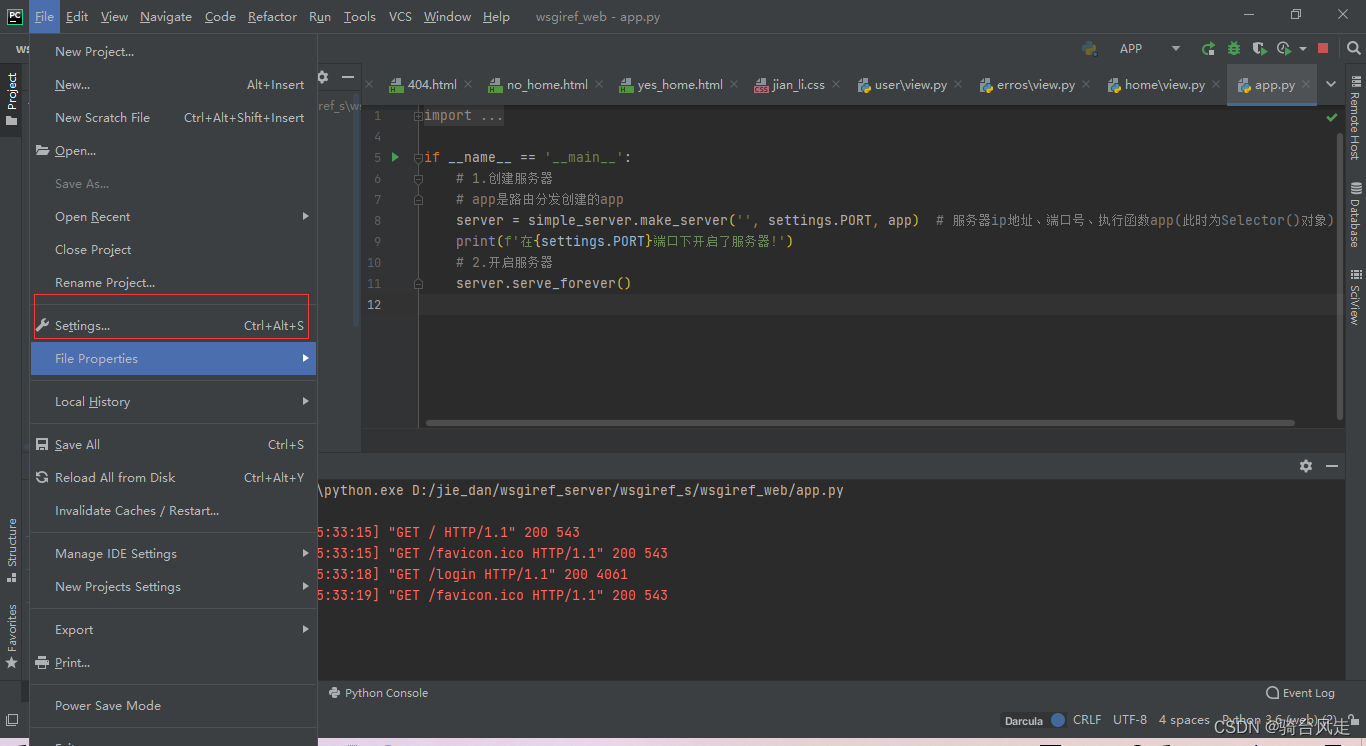Open the Python Console tool window

pos(385,692)
